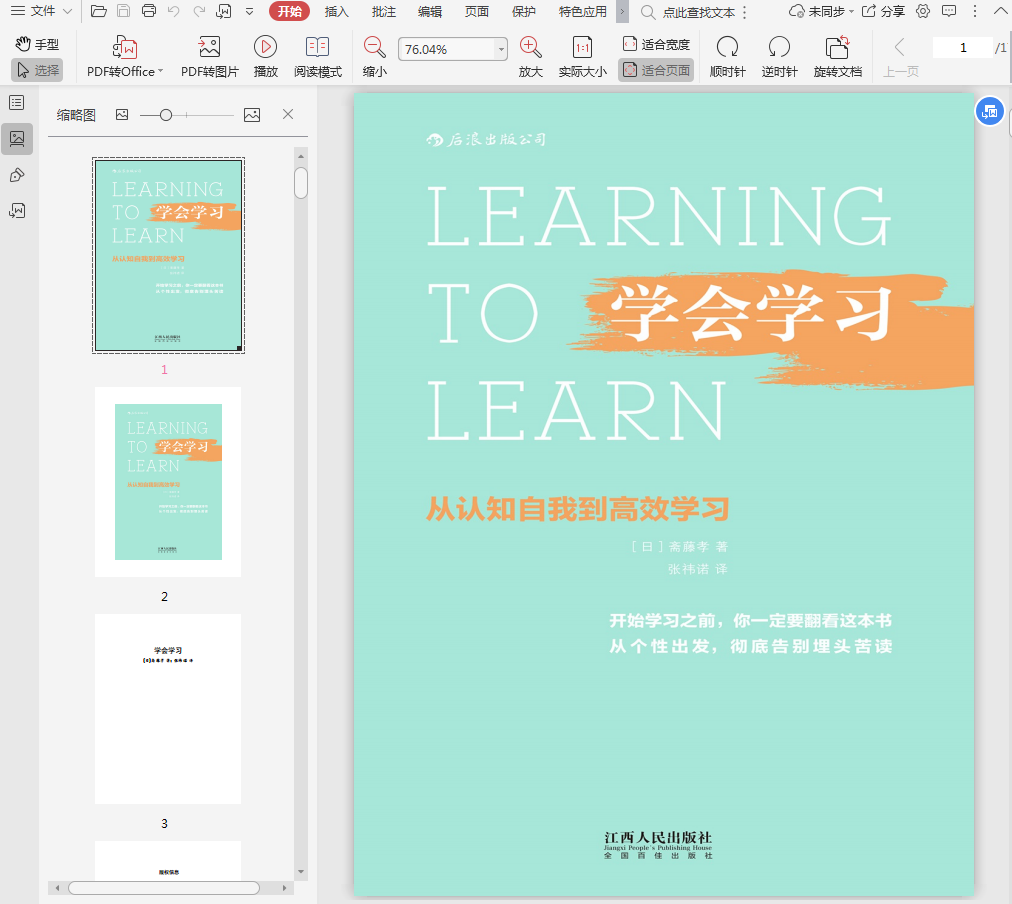Expand the 文件 menu dropdown
This screenshot has height=904, width=1012.
click(x=67, y=11)
